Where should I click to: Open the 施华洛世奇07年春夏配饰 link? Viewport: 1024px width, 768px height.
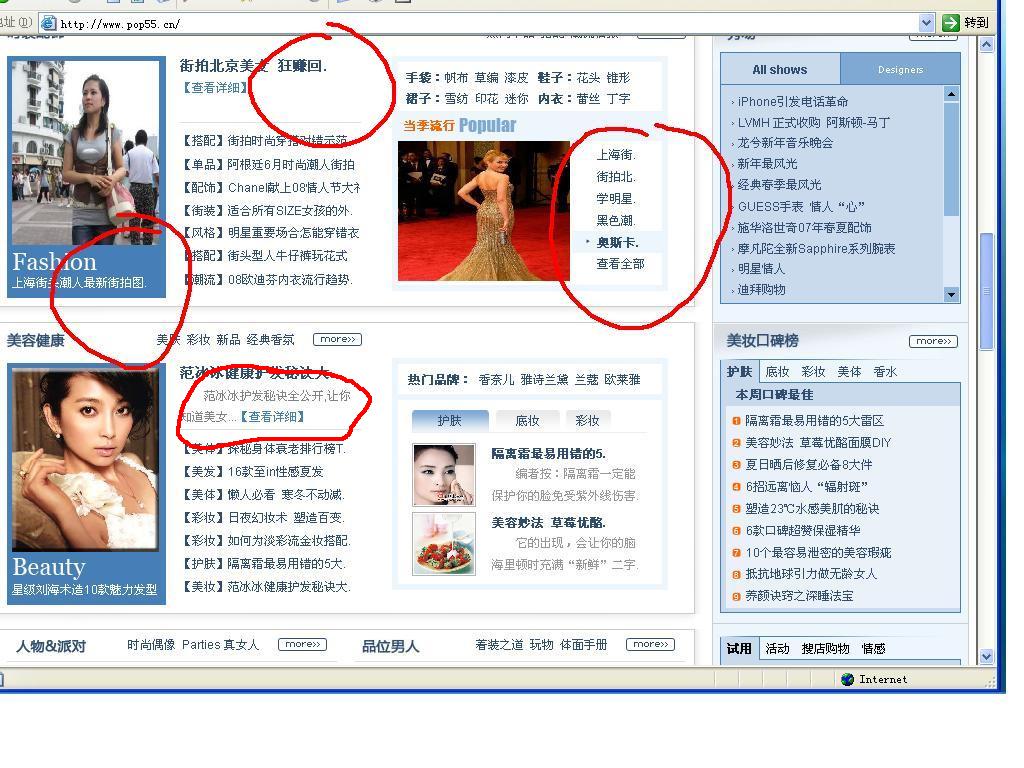point(804,228)
